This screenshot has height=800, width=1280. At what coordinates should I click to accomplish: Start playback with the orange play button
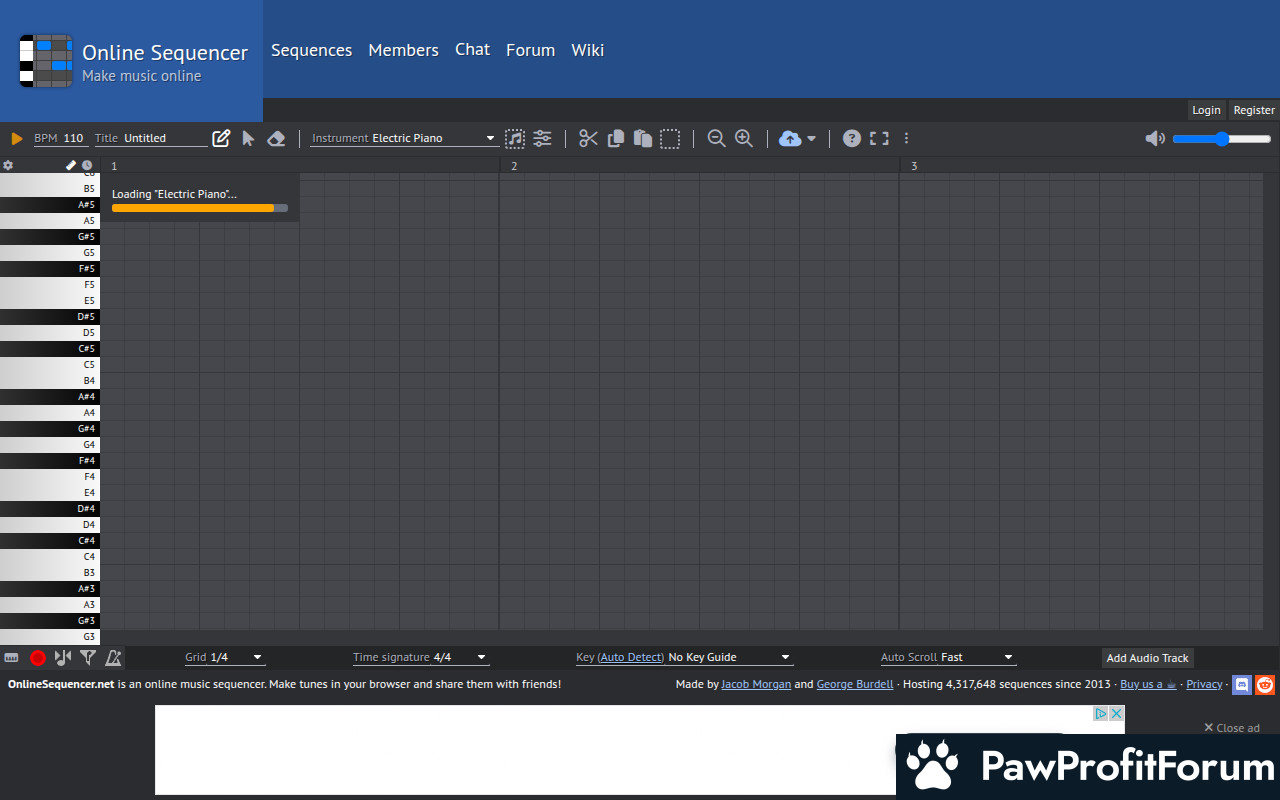click(x=17, y=139)
